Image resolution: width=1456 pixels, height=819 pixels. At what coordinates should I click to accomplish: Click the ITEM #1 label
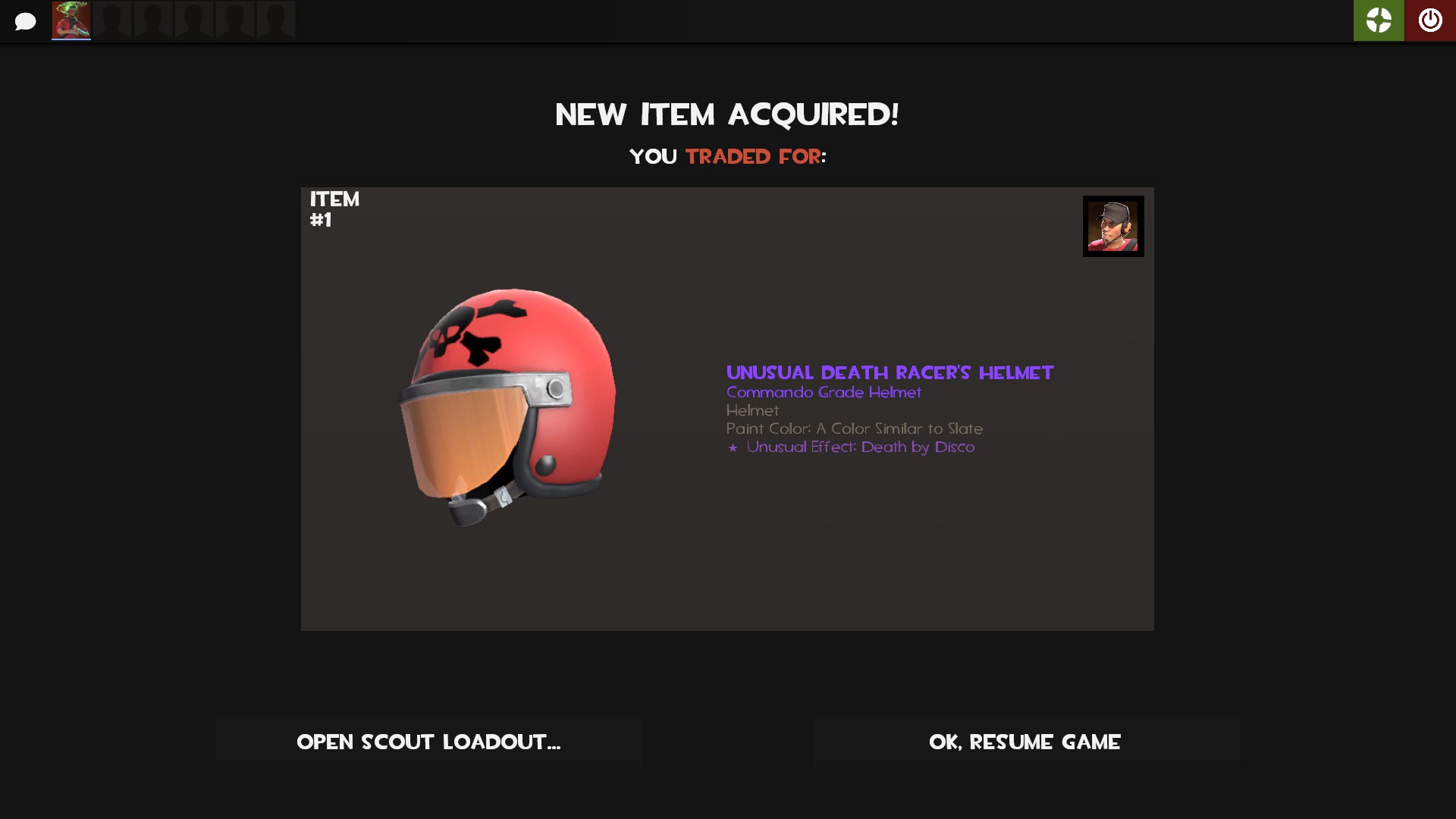[x=334, y=209]
